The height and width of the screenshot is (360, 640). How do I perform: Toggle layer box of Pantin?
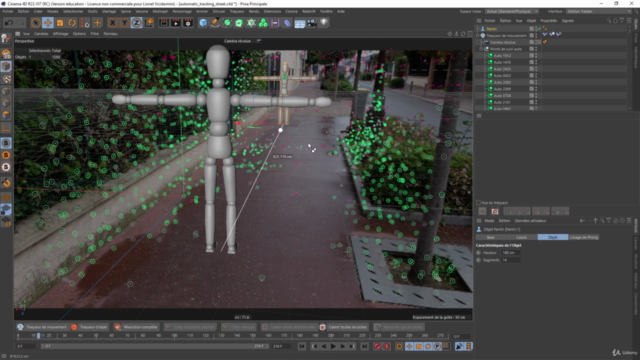pos(531,29)
